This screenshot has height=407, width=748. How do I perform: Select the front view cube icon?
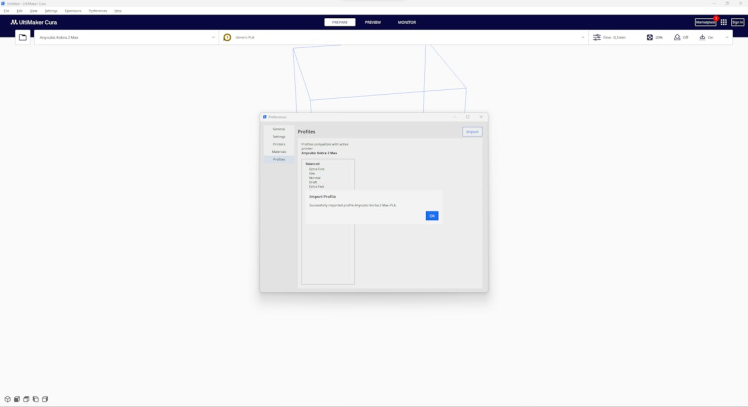(17, 399)
